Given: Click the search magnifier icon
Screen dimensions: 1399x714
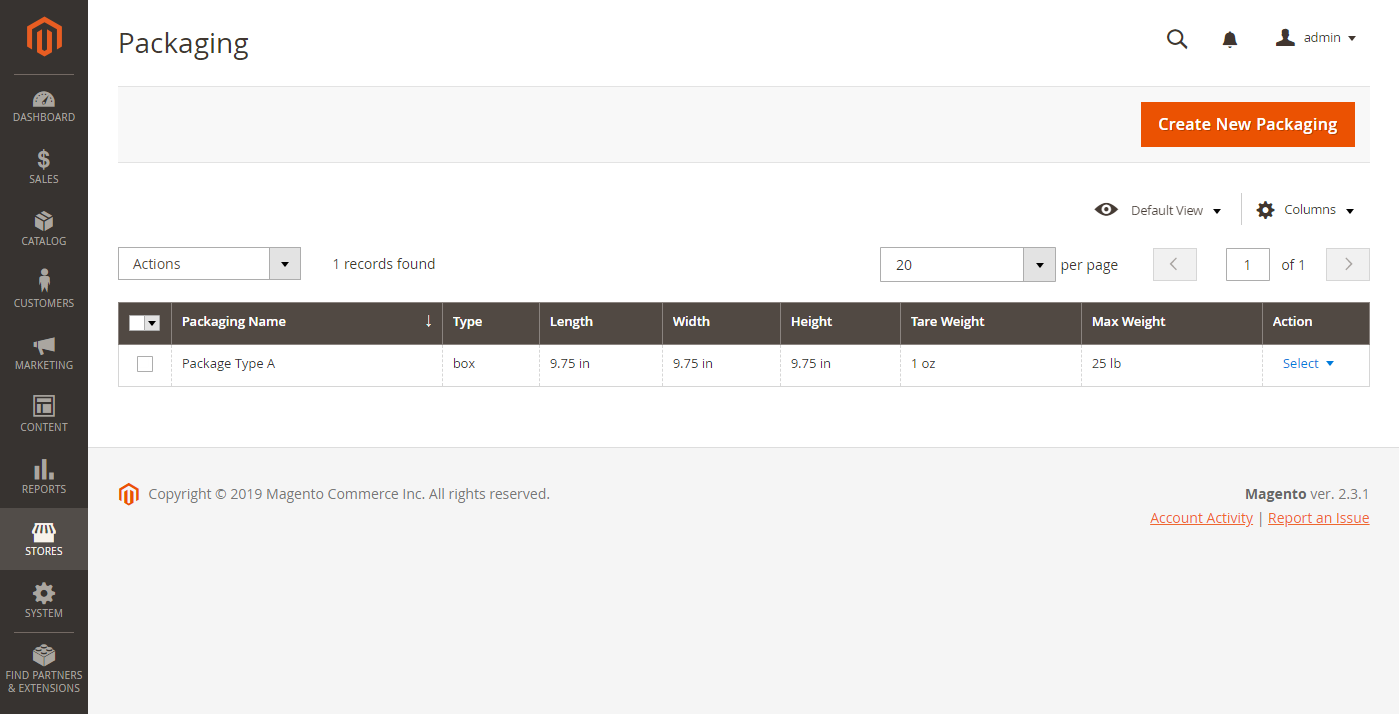Looking at the screenshot, I should tap(1177, 39).
